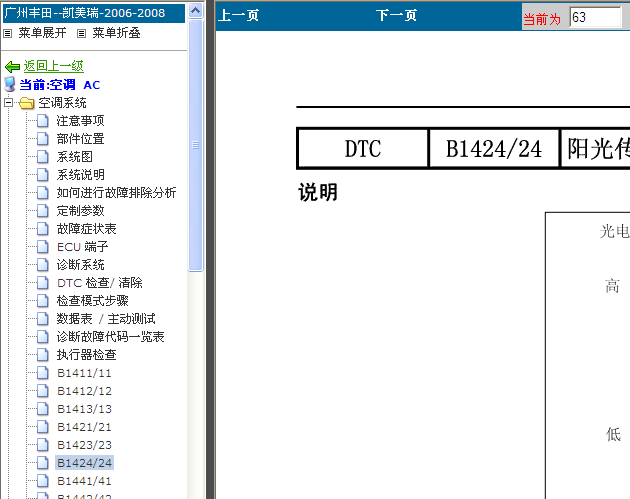Viewport: 630px width, 499px height.
Task: Click document icon beside B1423/23
Action: pyautogui.click(x=43, y=445)
